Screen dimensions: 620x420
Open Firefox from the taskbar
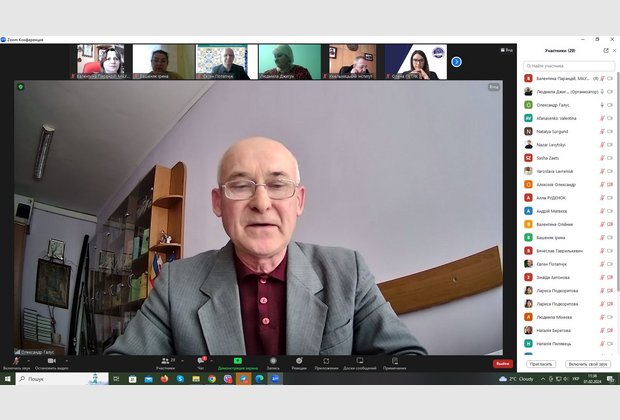tap(164, 379)
